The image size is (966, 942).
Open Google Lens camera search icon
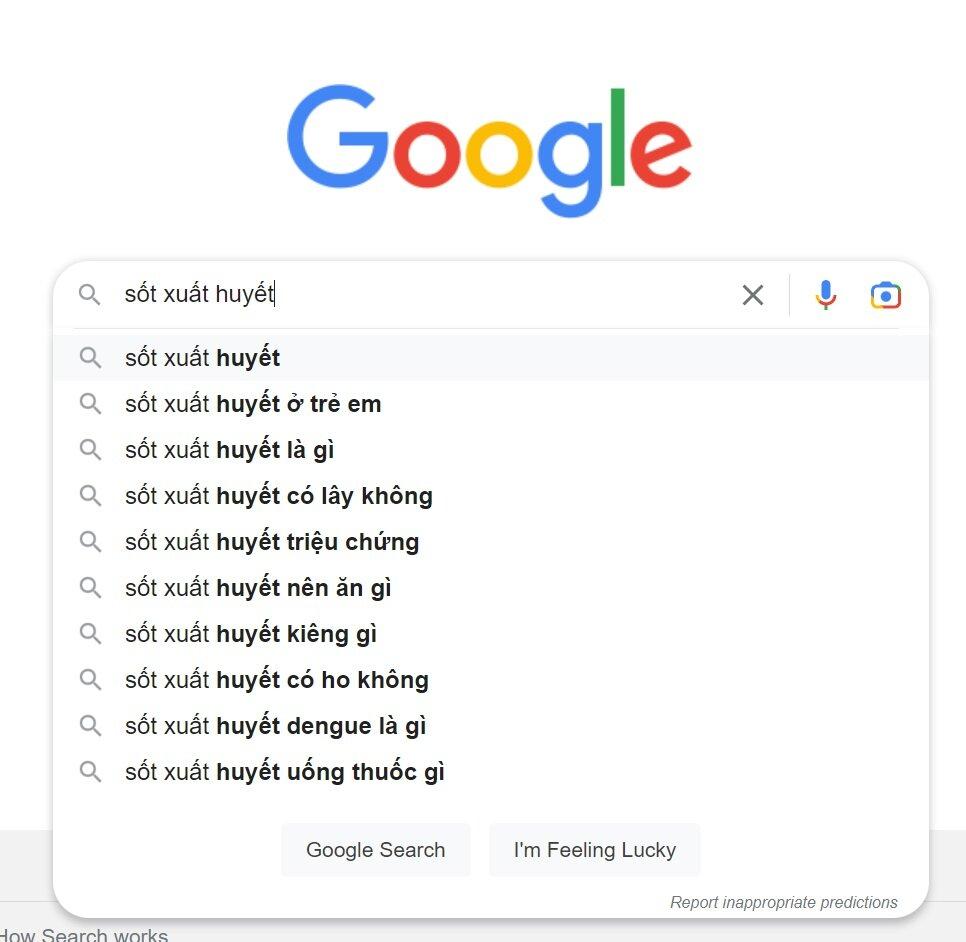tap(885, 295)
